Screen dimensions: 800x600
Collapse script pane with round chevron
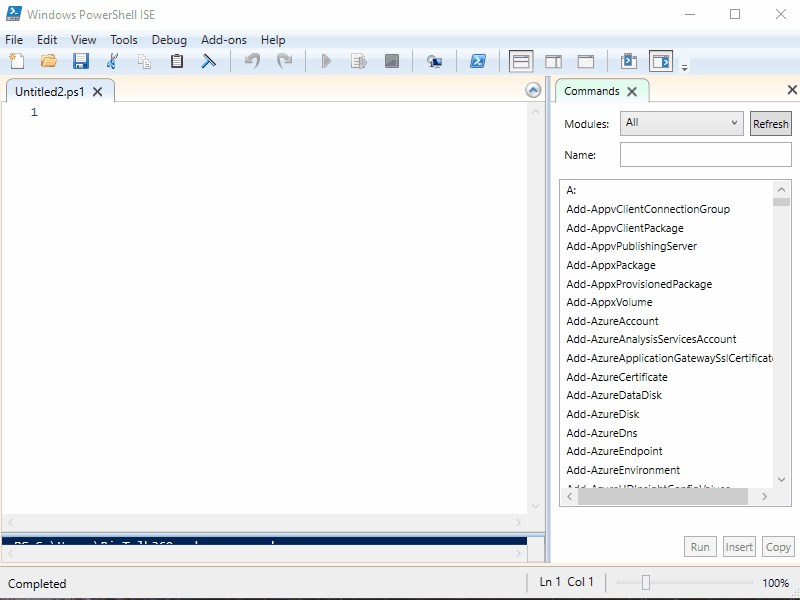(533, 90)
